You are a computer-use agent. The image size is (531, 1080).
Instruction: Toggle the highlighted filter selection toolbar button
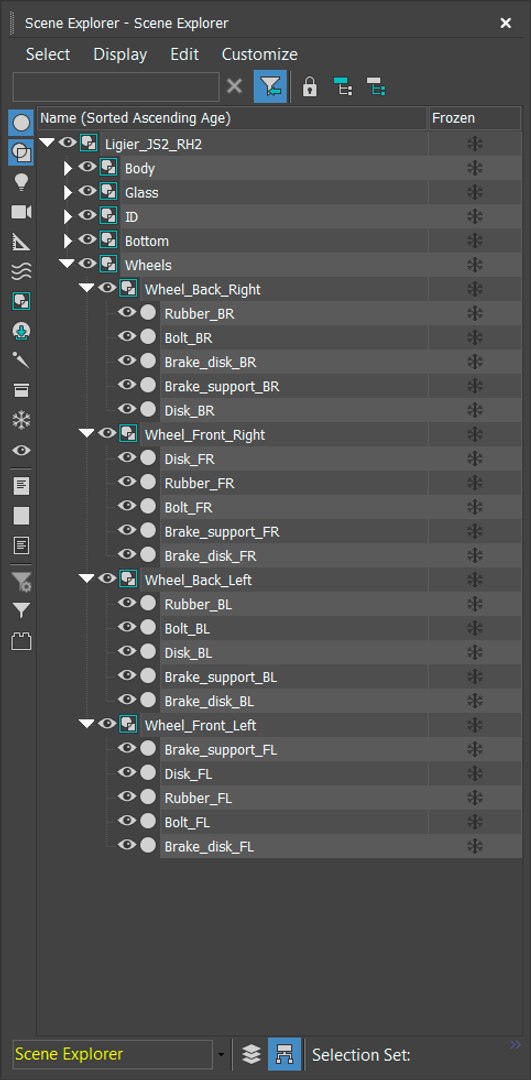270,87
